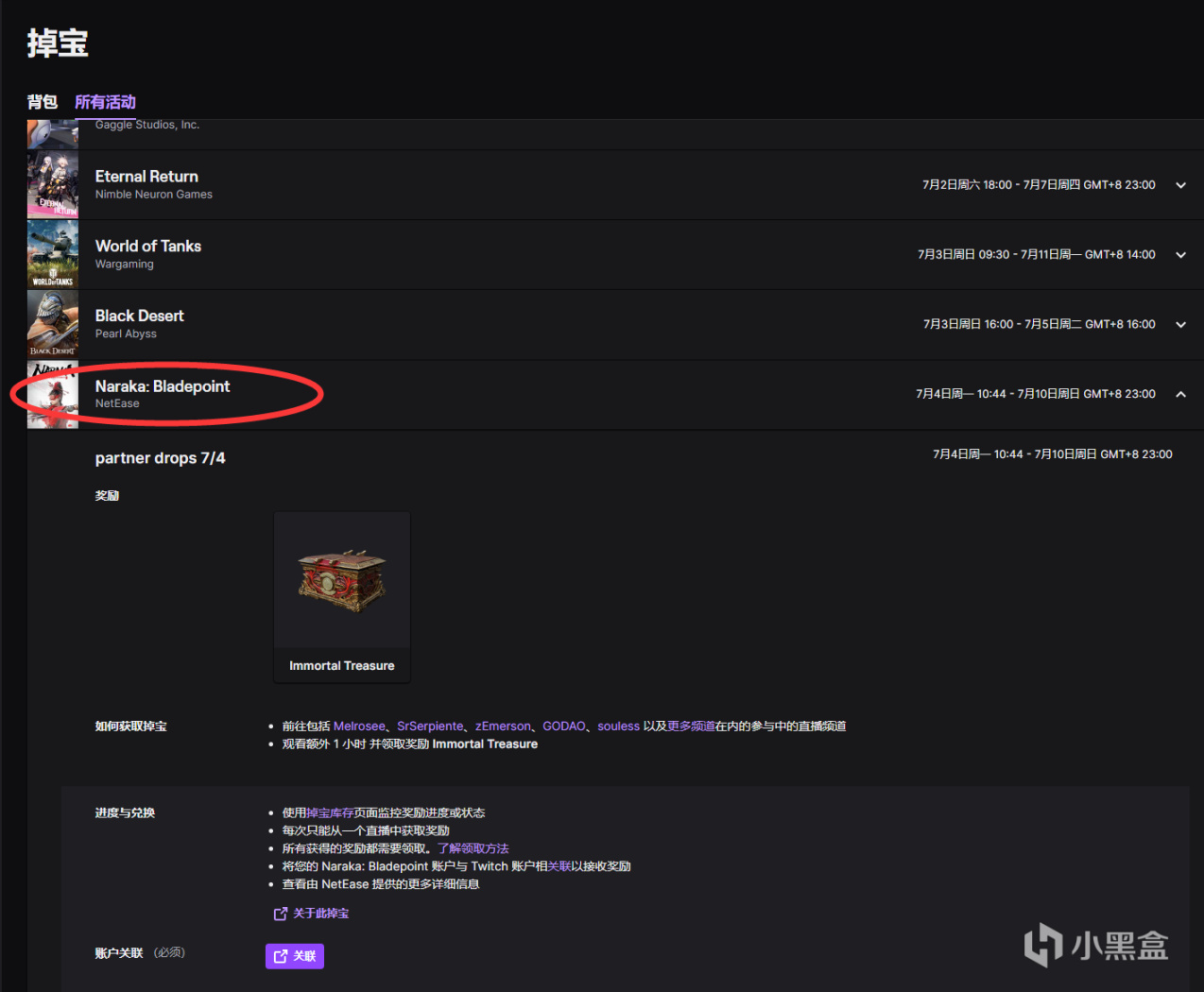Click the Nimble Neuron Games publisher text
This screenshot has height=992, width=1204.
154,195
